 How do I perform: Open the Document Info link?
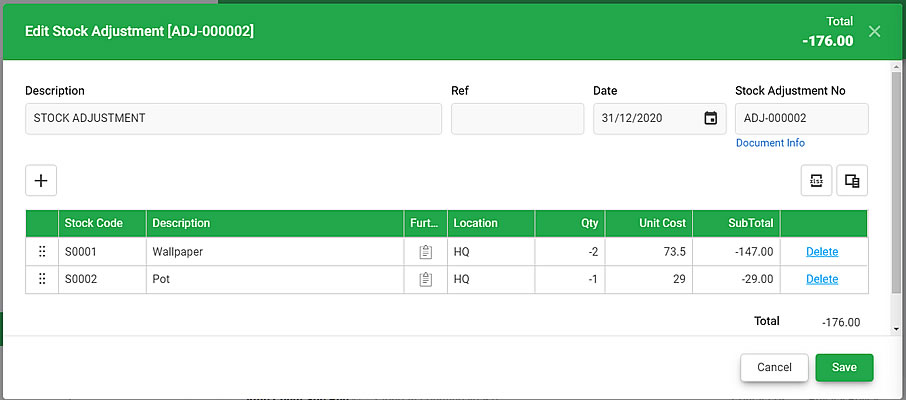pyautogui.click(x=770, y=143)
